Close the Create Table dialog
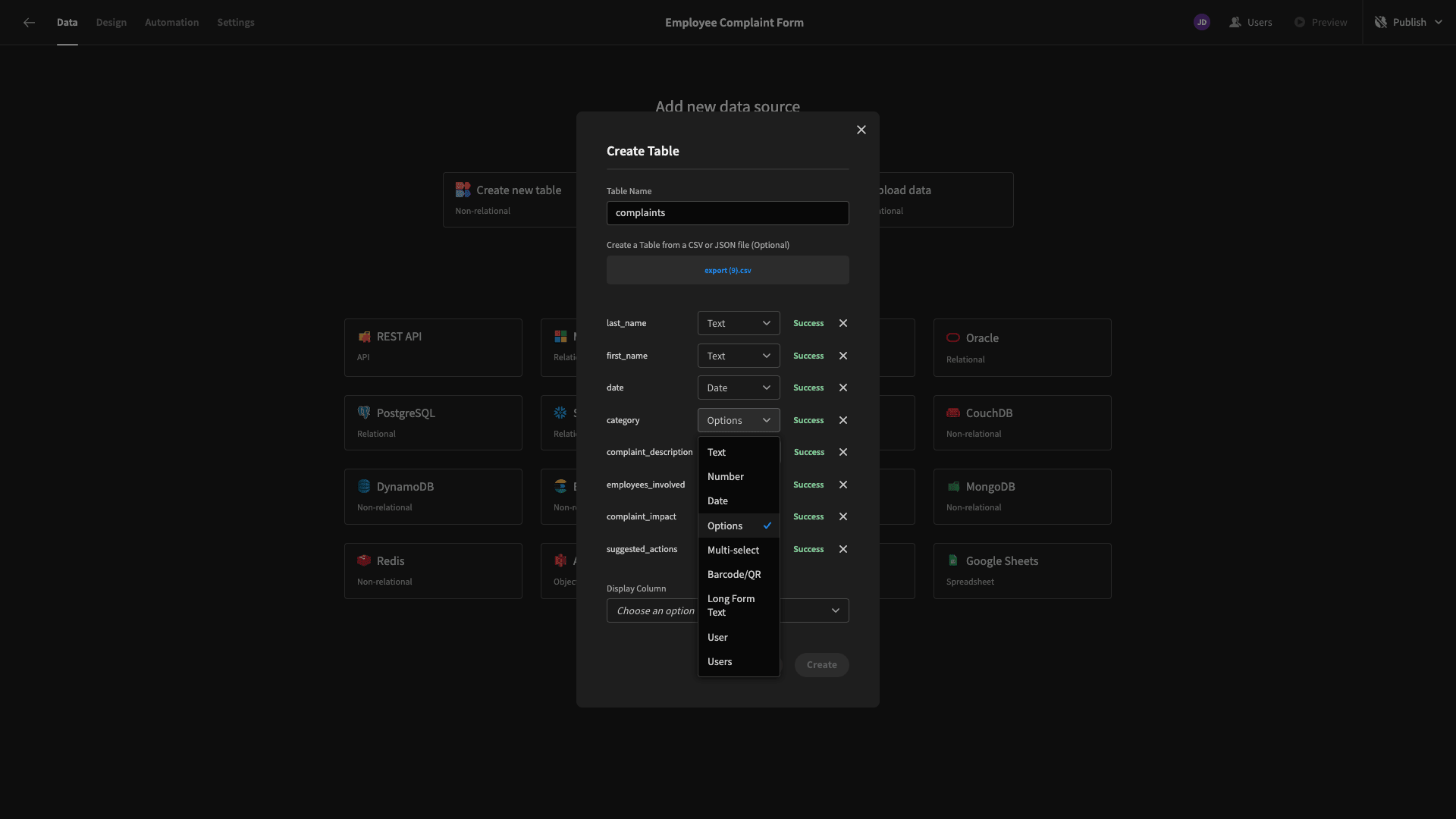The image size is (1456, 819). 861,130
